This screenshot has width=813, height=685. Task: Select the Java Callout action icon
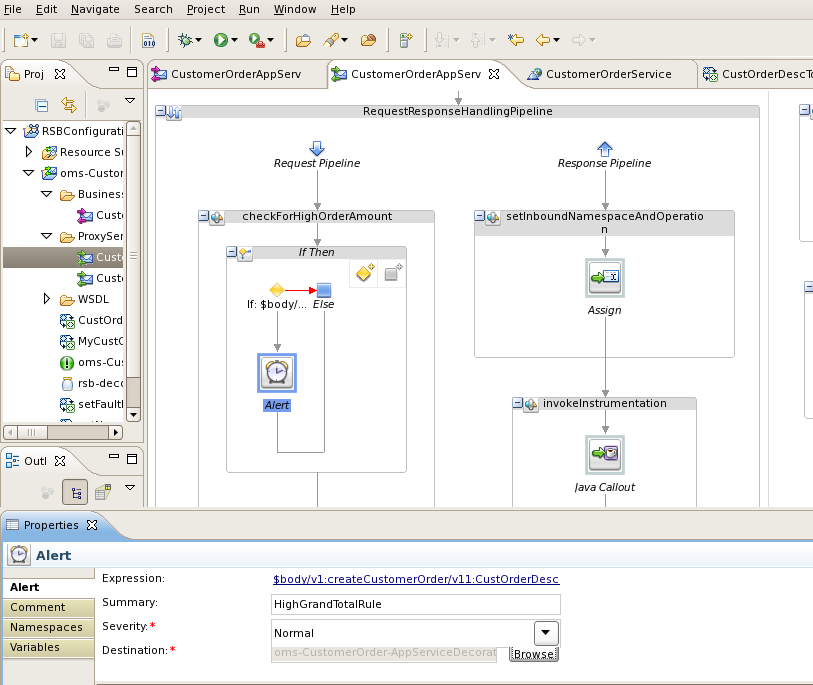(x=605, y=455)
